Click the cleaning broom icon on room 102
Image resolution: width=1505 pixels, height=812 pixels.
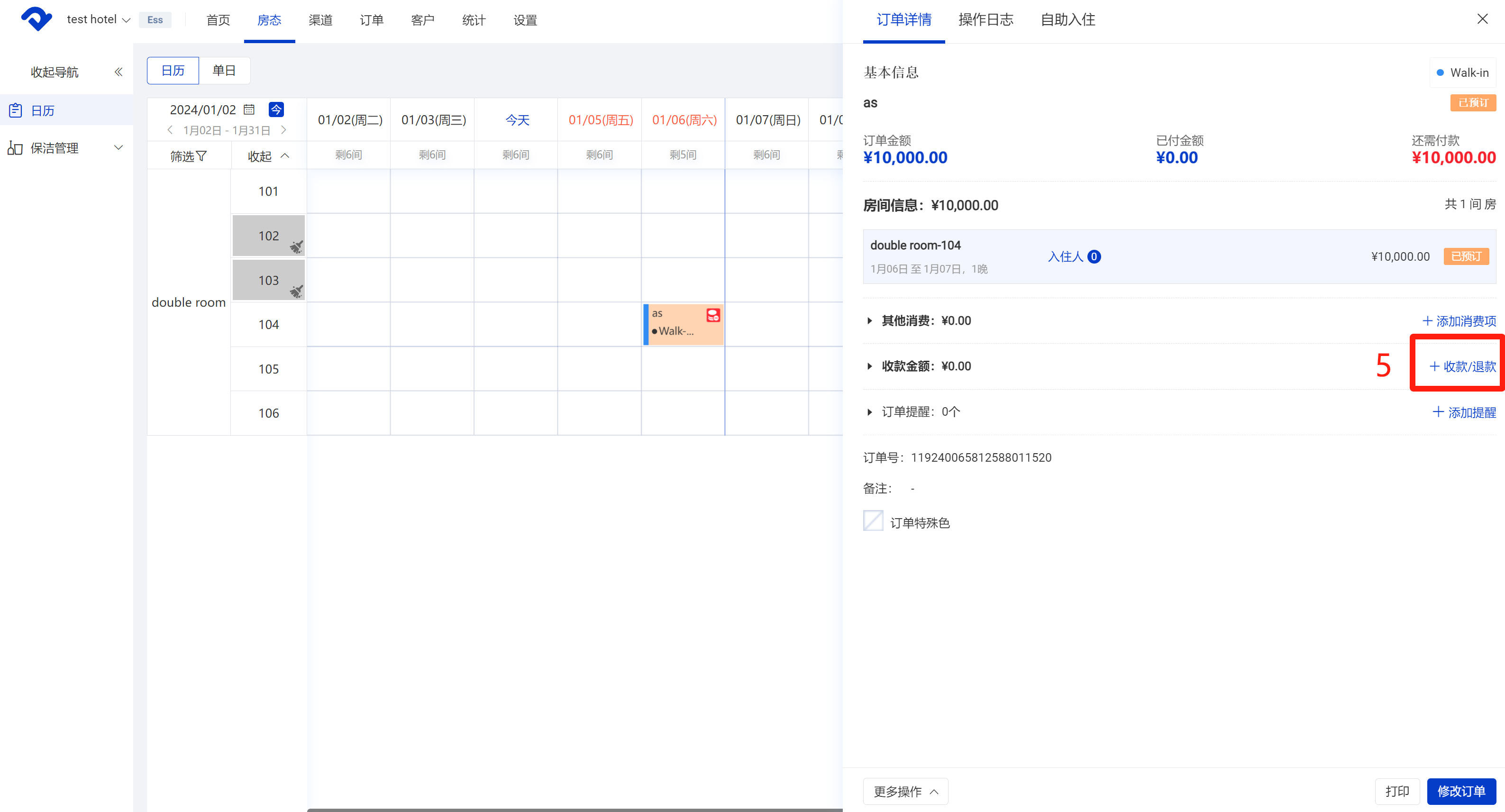click(297, 246)
